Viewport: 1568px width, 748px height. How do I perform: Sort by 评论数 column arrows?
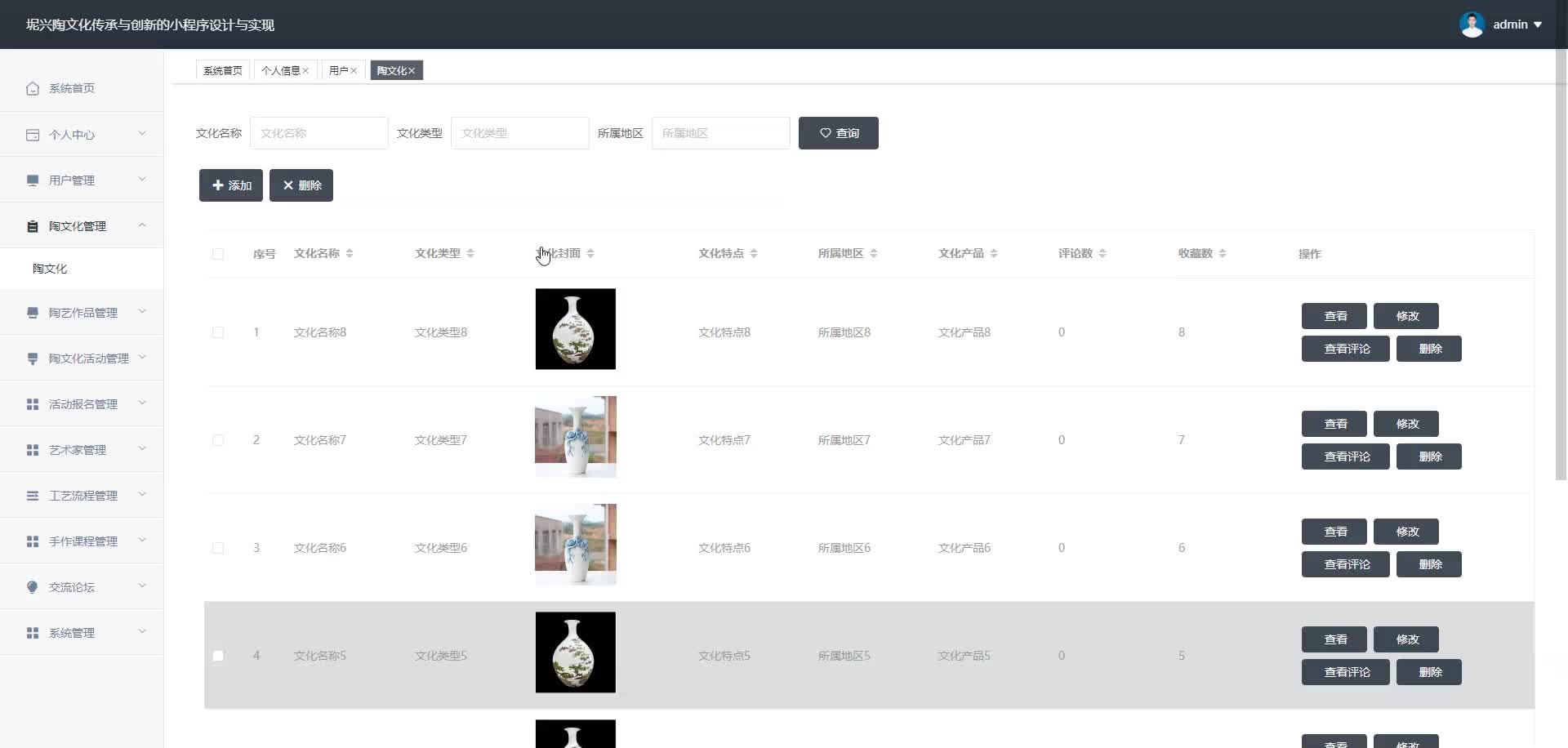1102,253
